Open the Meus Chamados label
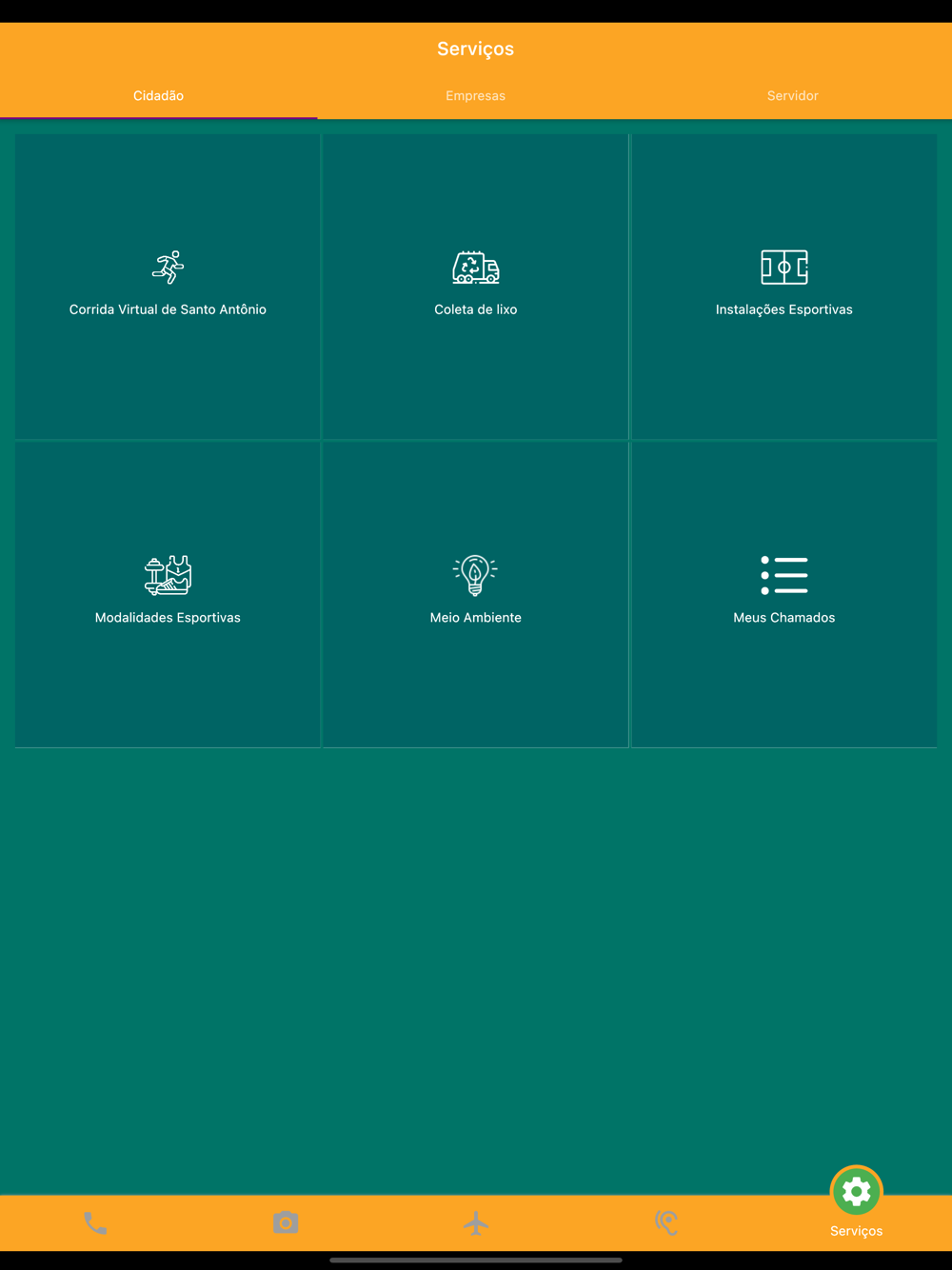This screenshot has width=952, height=1270. click(784, 618)
